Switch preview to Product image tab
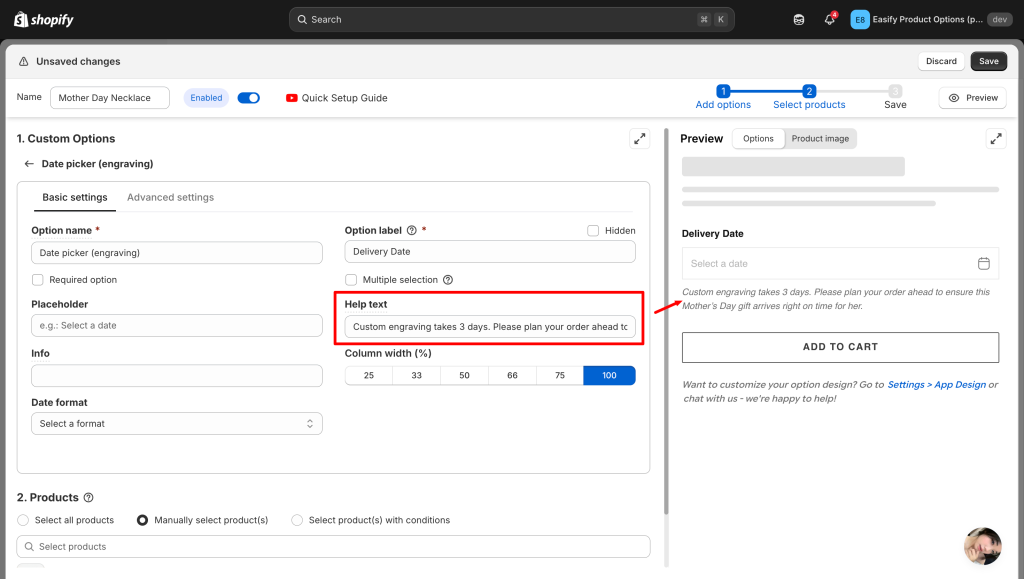Screen dimensions: 1024x579 pyautogui.click(x=820, y=139)
